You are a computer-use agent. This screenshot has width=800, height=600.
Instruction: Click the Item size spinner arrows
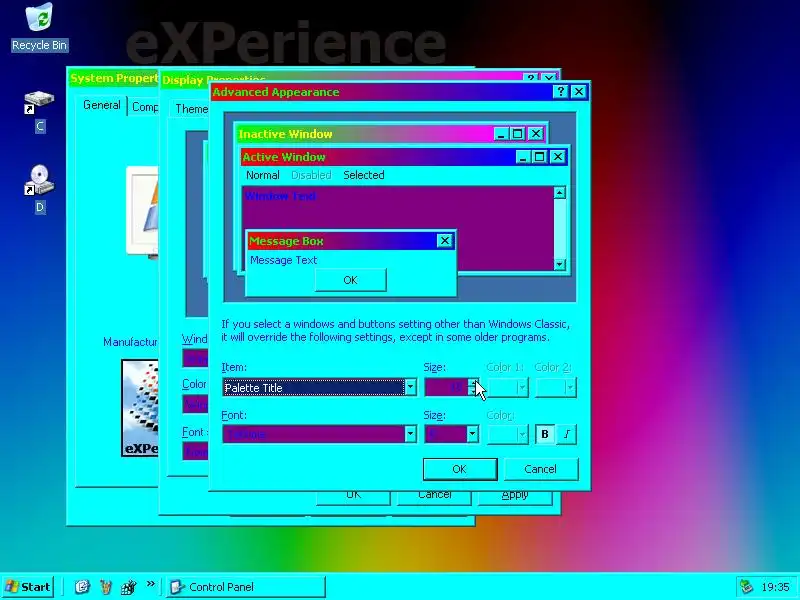(x=473, y=388)
